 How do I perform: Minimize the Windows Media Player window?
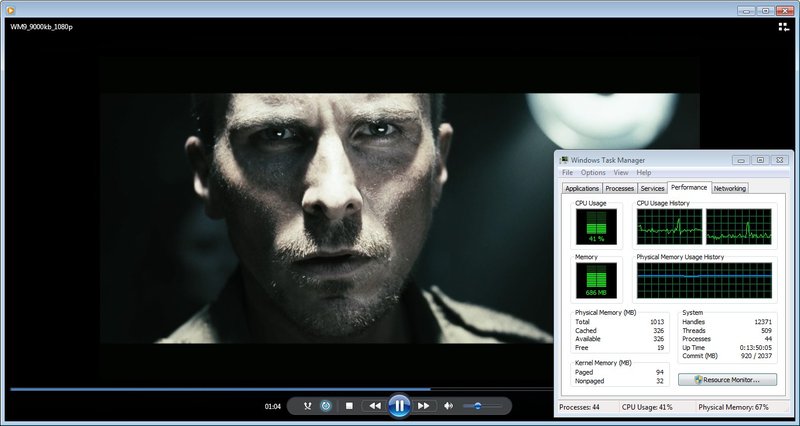[x=747, y=11]
